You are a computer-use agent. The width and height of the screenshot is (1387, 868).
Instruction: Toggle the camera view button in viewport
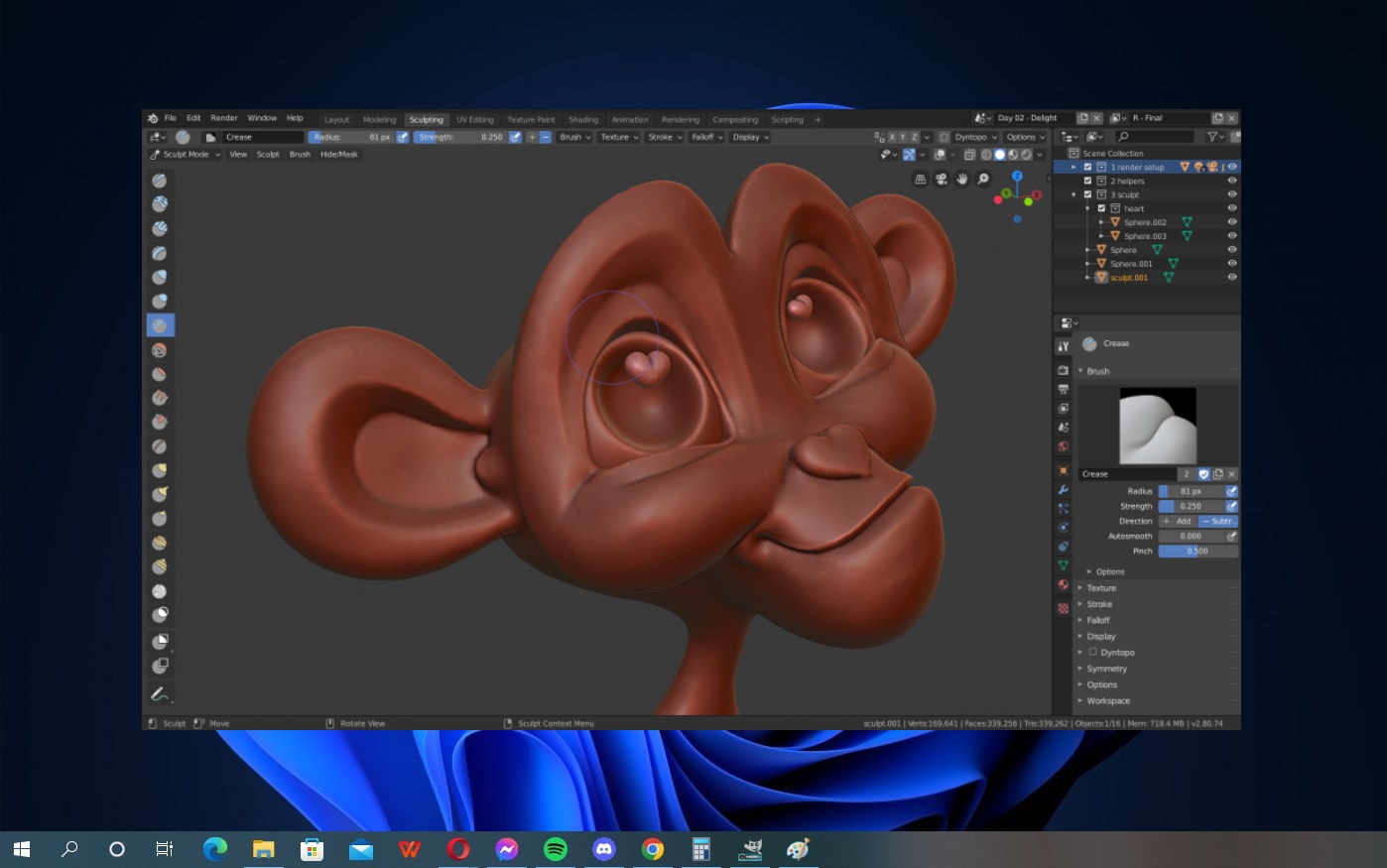(x=941, y=179)
